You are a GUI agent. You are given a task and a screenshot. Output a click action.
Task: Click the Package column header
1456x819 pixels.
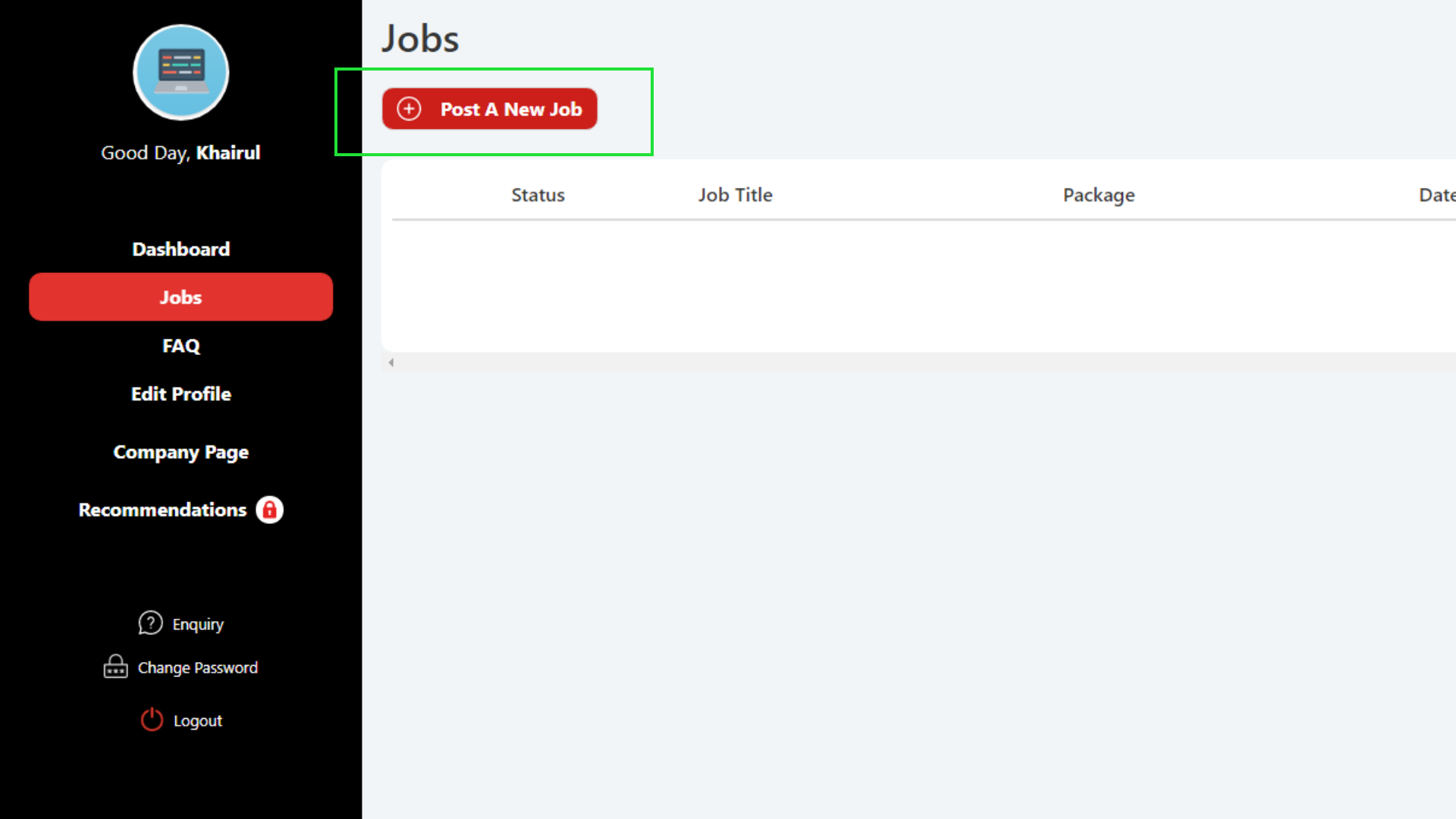click(1098, 196)
